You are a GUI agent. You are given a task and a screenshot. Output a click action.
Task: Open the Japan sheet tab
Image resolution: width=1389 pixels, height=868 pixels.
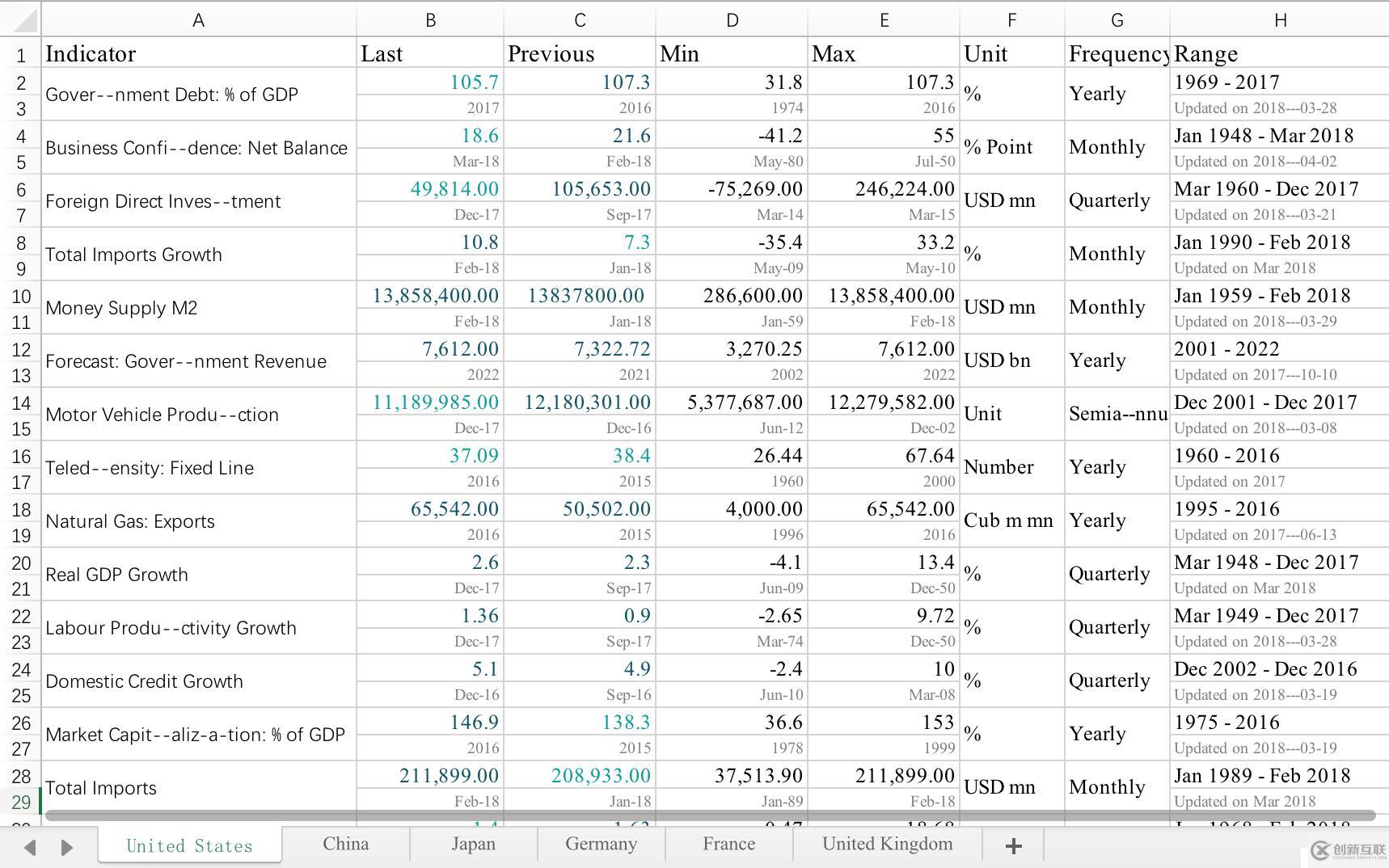click(473, 844)
